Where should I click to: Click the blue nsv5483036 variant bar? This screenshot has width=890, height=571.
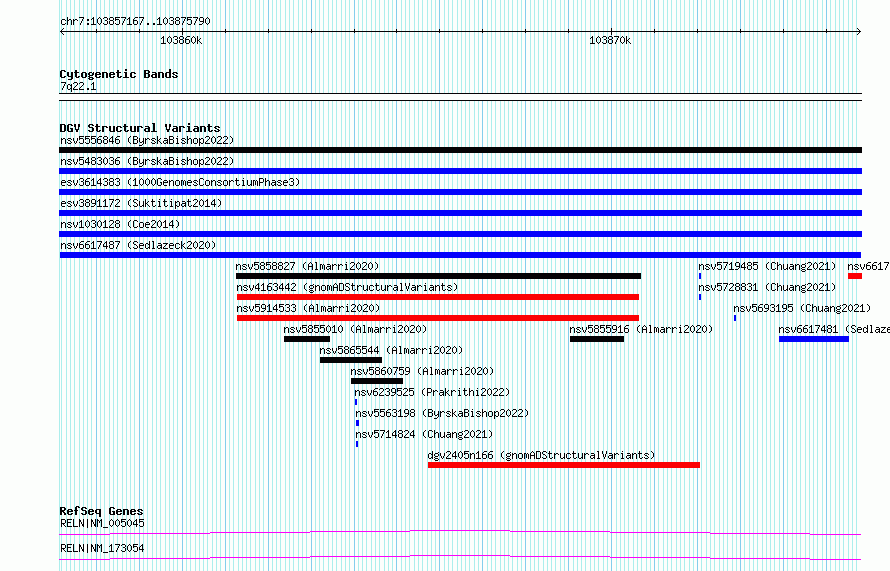460,171
